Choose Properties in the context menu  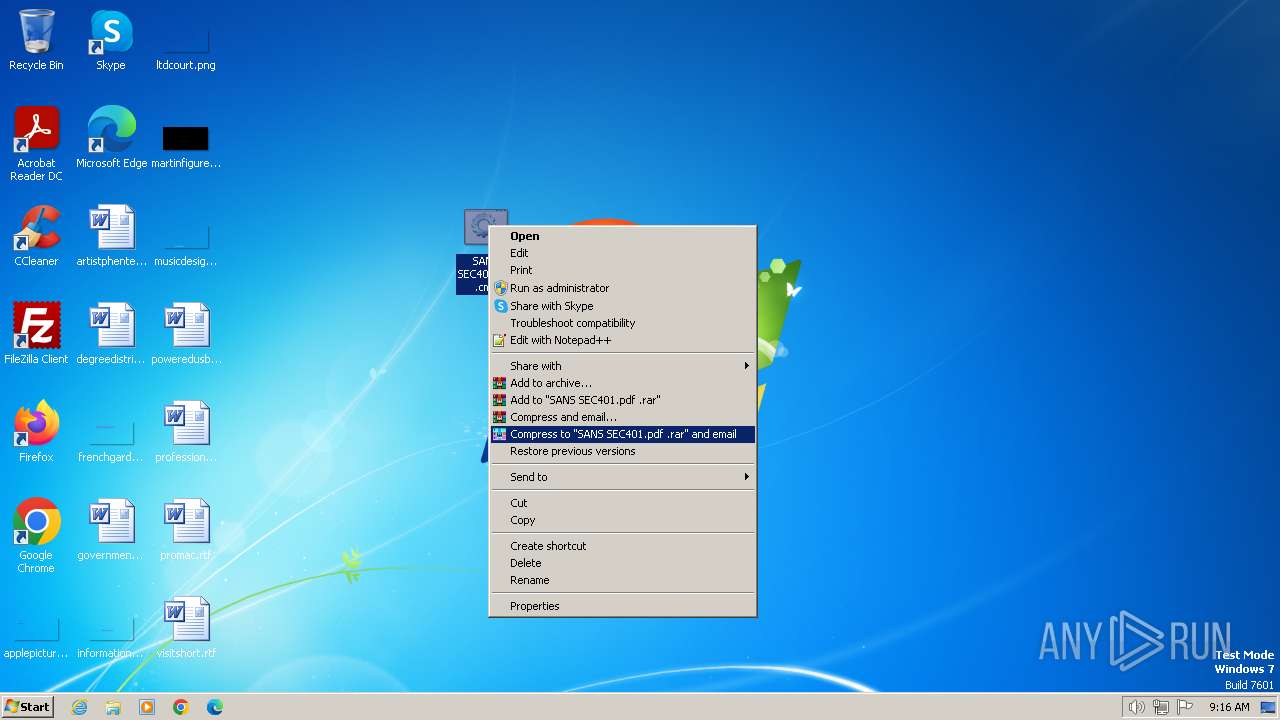point(622,606)
